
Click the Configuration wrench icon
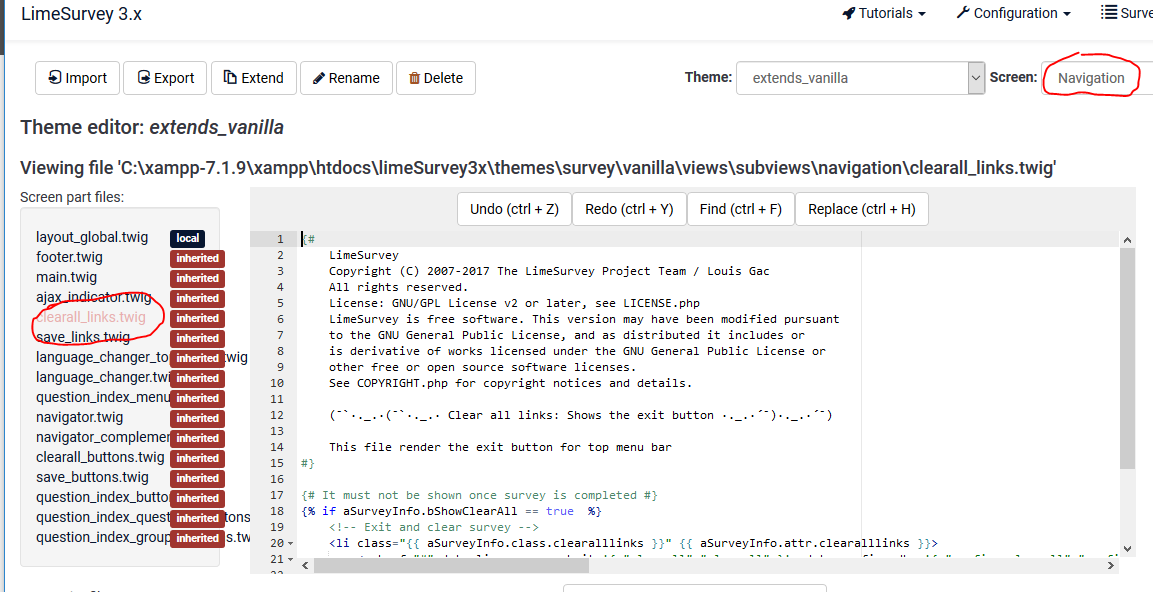tap(963, 13)
